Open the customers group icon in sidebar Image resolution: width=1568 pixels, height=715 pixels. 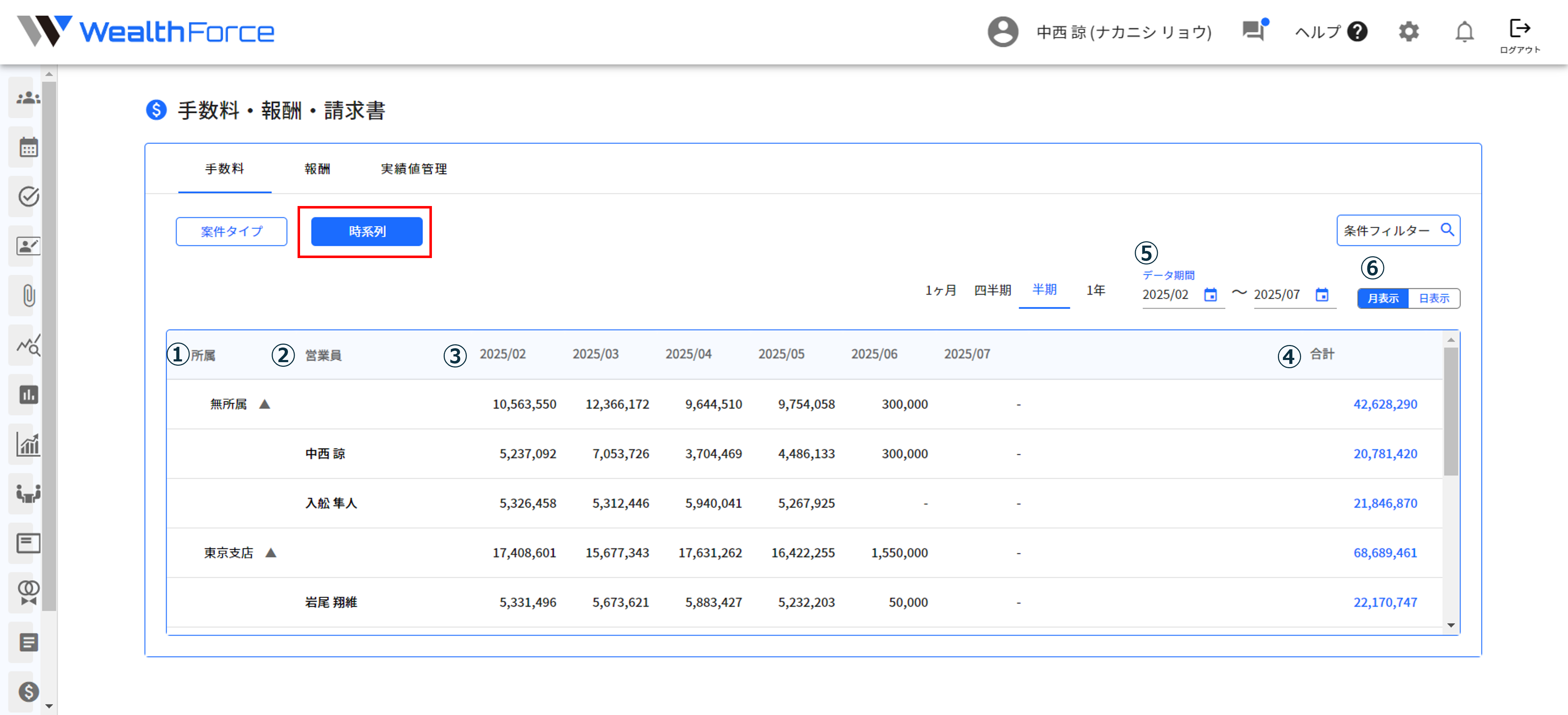coord(28,97)
